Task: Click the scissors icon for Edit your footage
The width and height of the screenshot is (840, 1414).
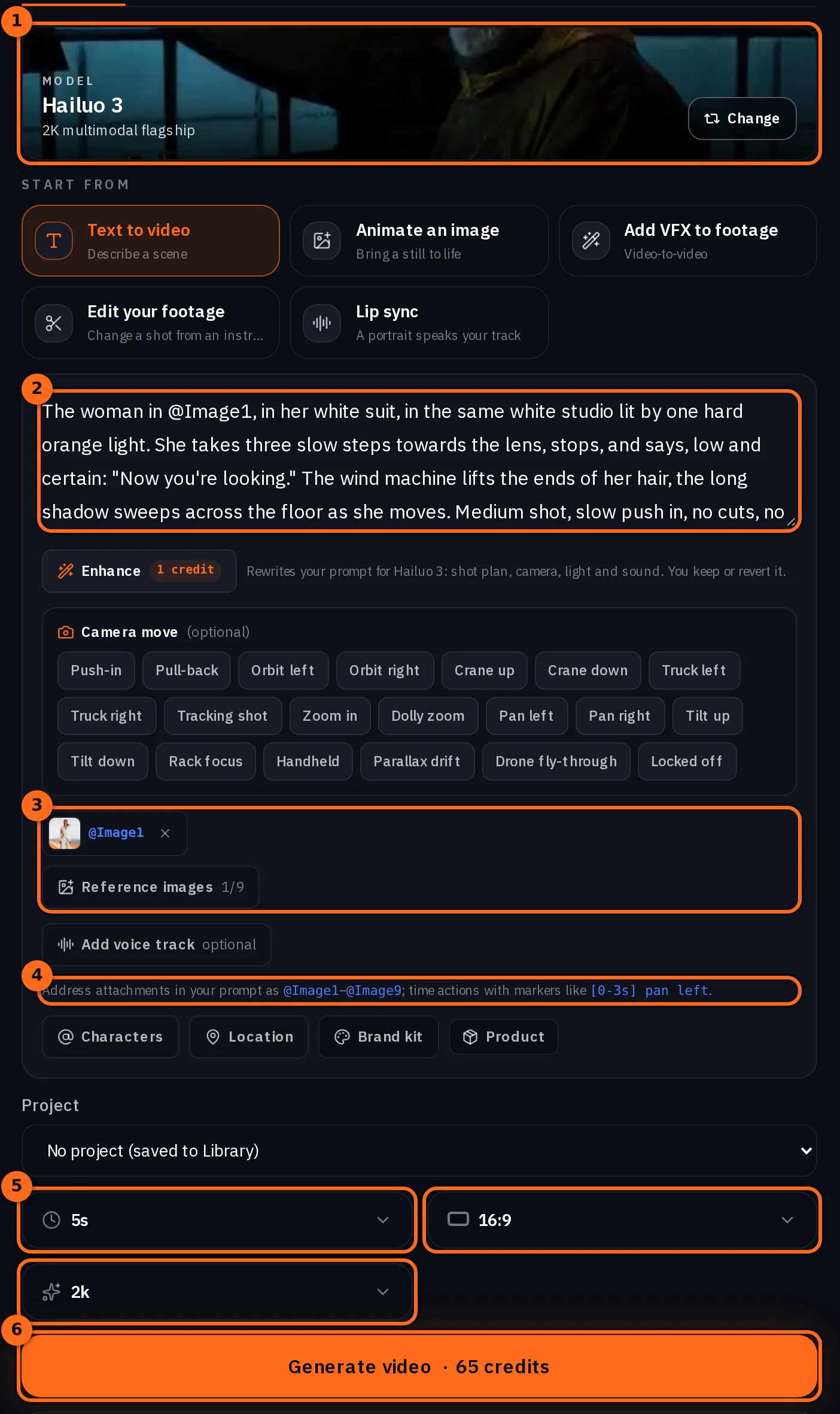Action: [x=54, y=323]
